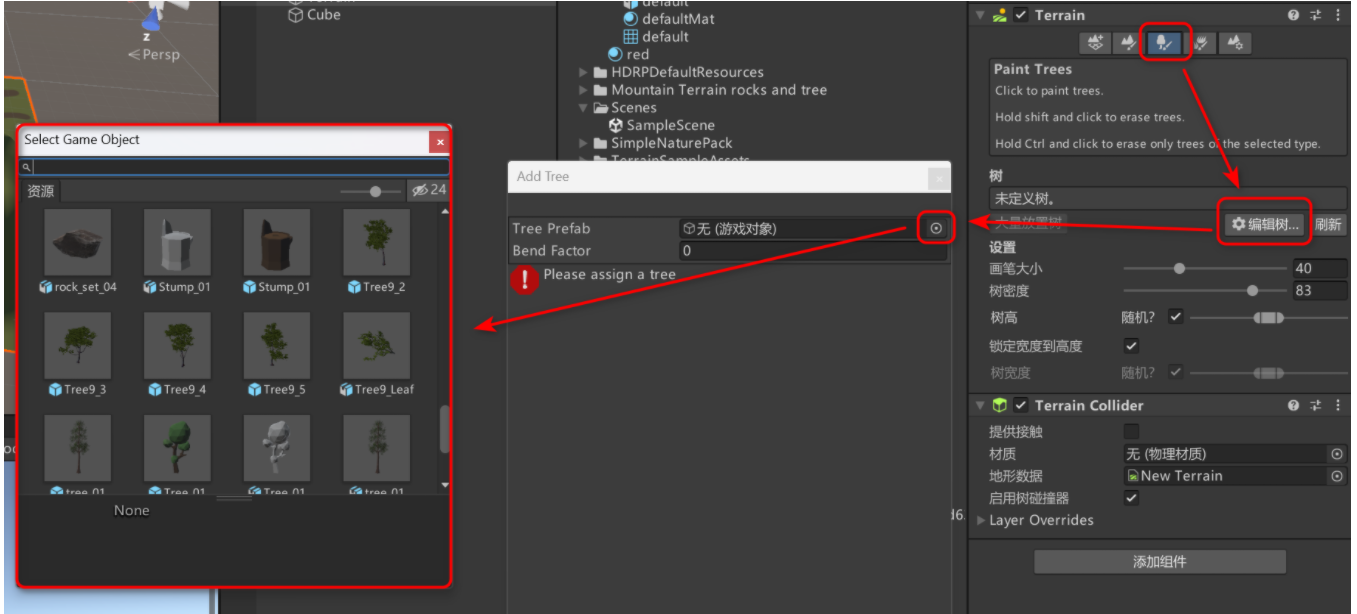The image size is (1357, 614).
Task: Open the Terrain component more-options menu
Action: pos(1338,15)
